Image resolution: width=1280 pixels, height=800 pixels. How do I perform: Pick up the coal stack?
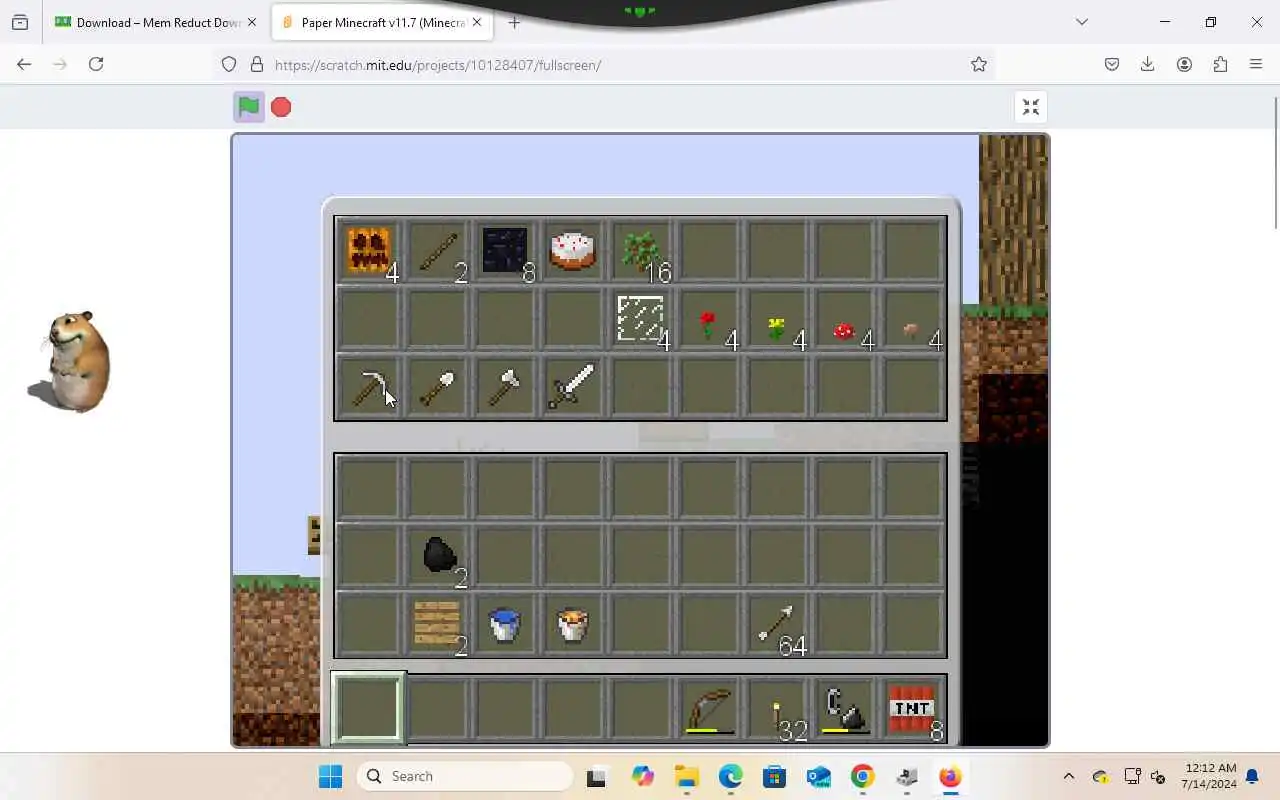(437, 556)
